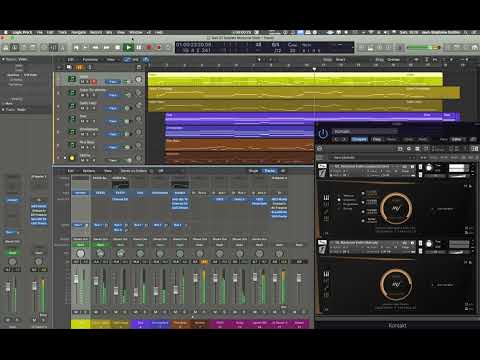Click Paste in the Kontakt plug-in header

(391, 139)
